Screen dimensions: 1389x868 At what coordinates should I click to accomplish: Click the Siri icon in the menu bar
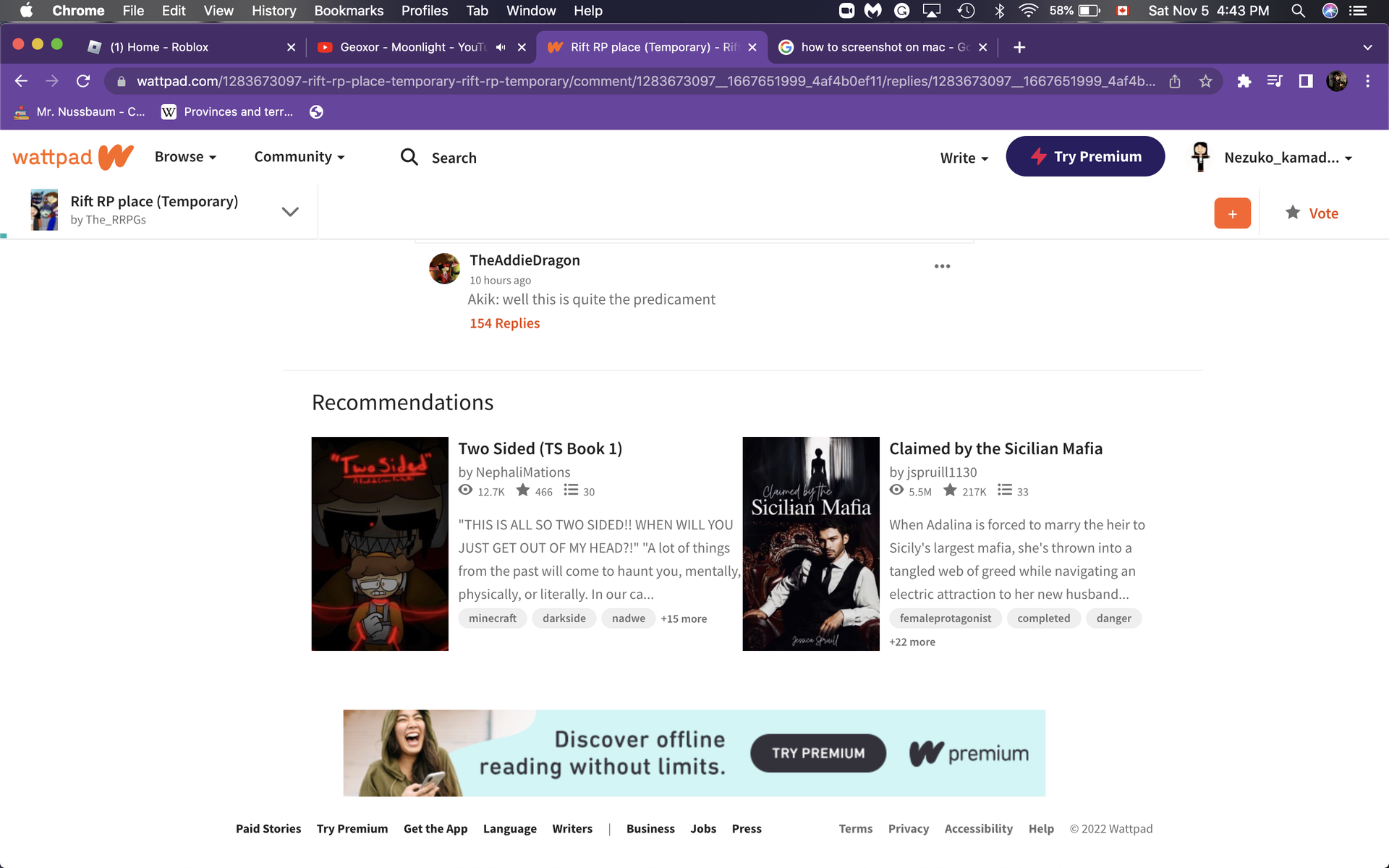(x=1330, y=11)
